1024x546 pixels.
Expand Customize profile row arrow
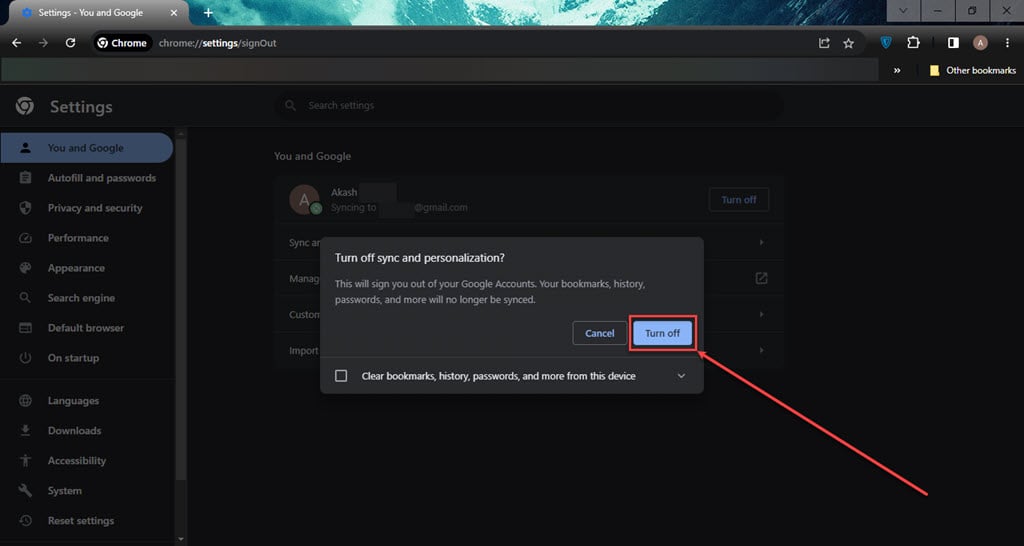761,314
